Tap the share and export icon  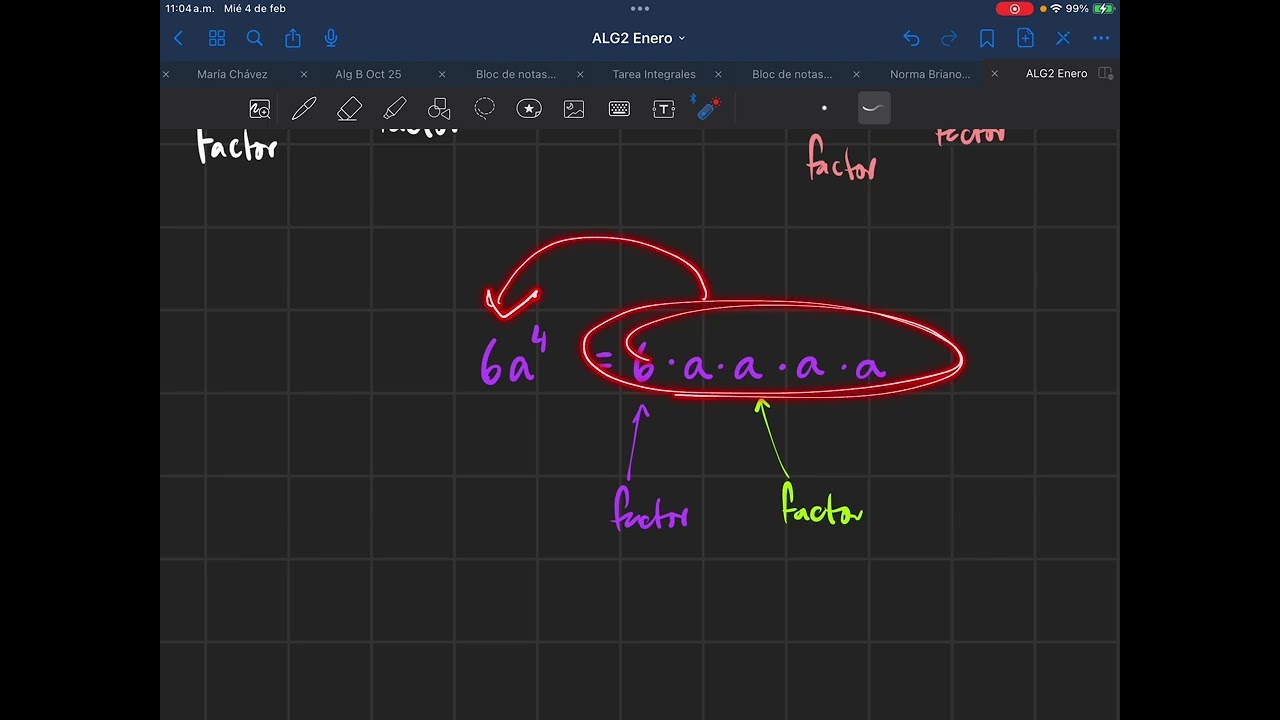tap(293, 38)
